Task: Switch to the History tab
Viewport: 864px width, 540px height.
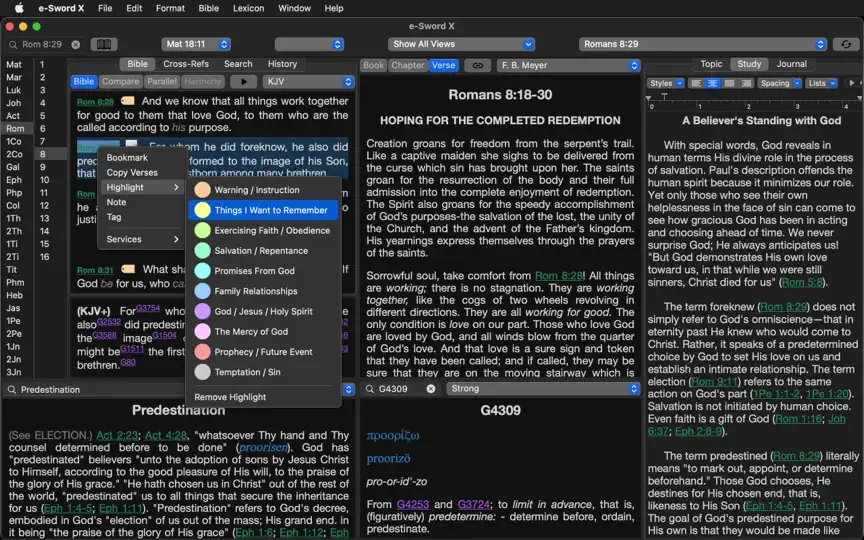Action: tap(282, 64)
